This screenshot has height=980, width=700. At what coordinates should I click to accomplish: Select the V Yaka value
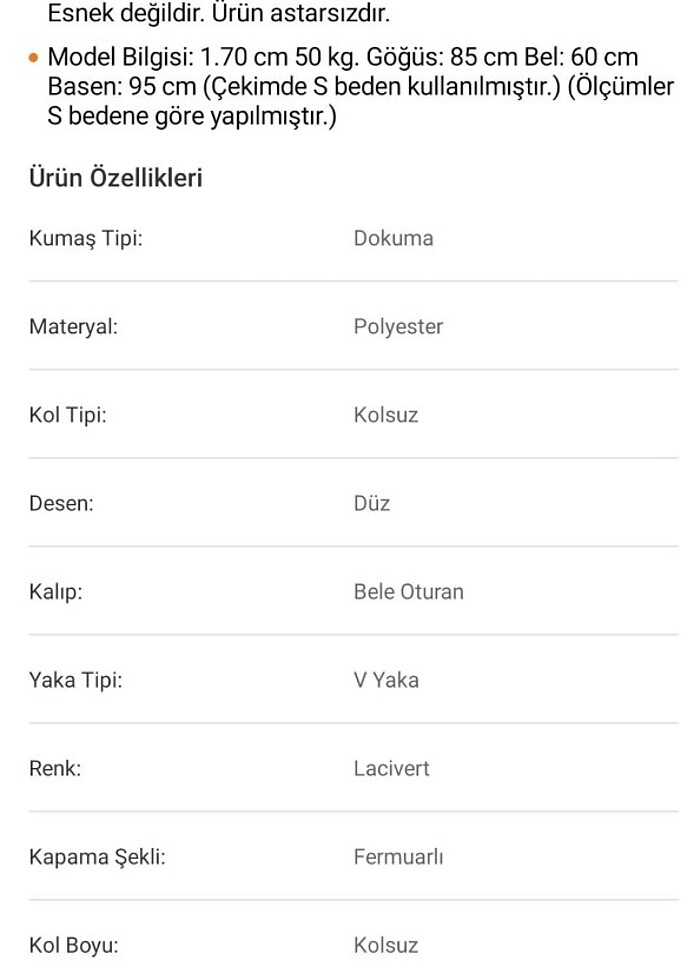pyautogui.click(x=386, y=680)
